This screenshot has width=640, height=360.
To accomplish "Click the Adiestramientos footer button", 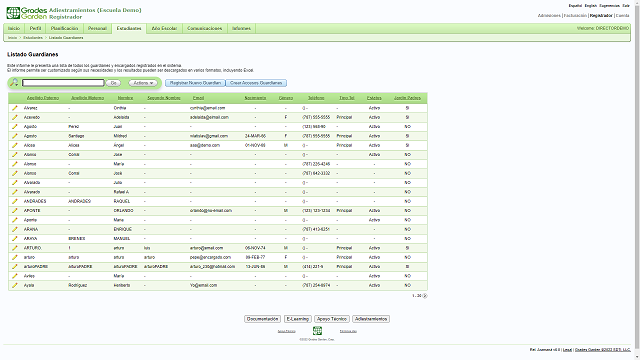I will coord(371,319).
